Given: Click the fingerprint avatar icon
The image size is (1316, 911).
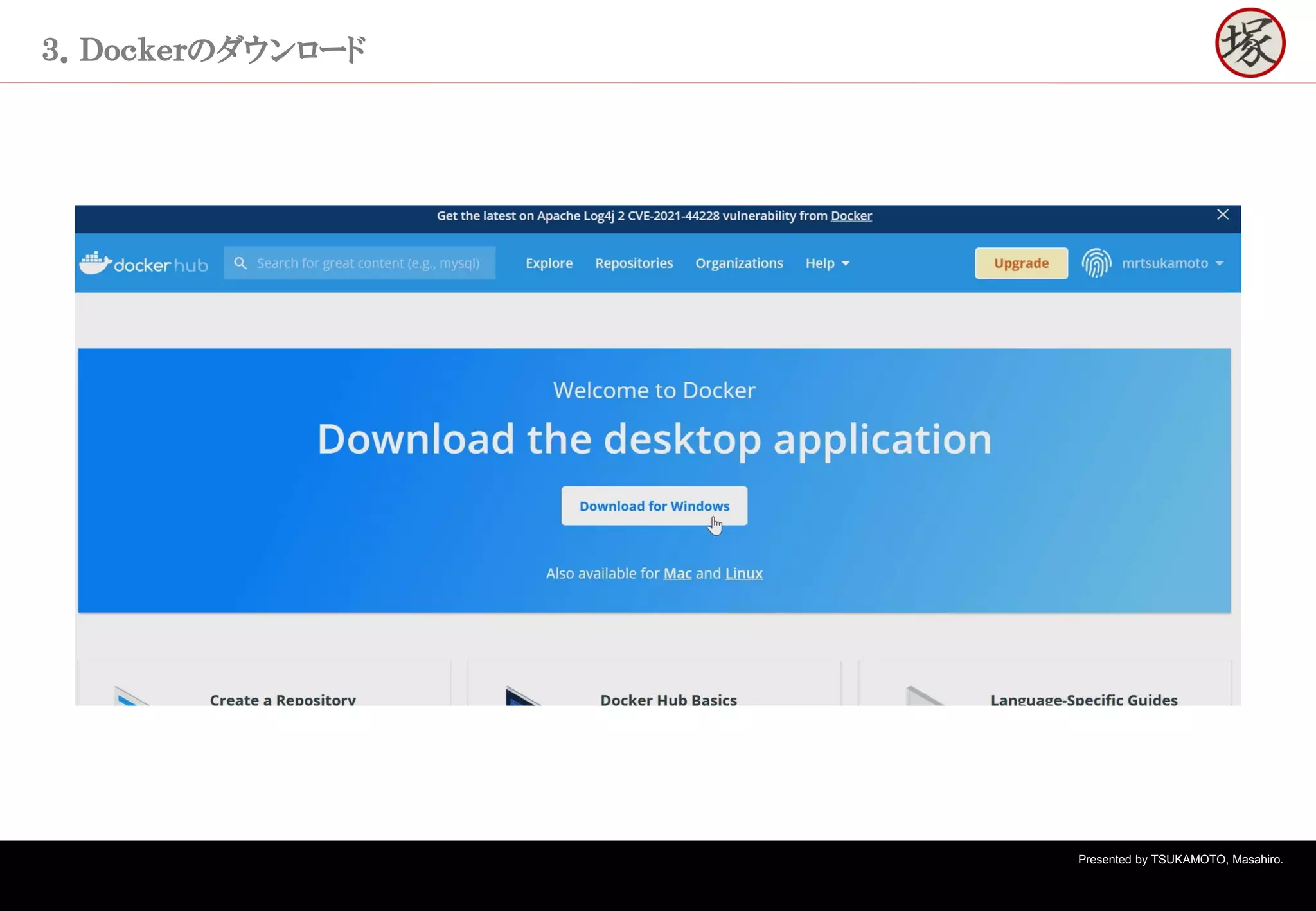Looking at the screenshot, I should click(1096, 263).
